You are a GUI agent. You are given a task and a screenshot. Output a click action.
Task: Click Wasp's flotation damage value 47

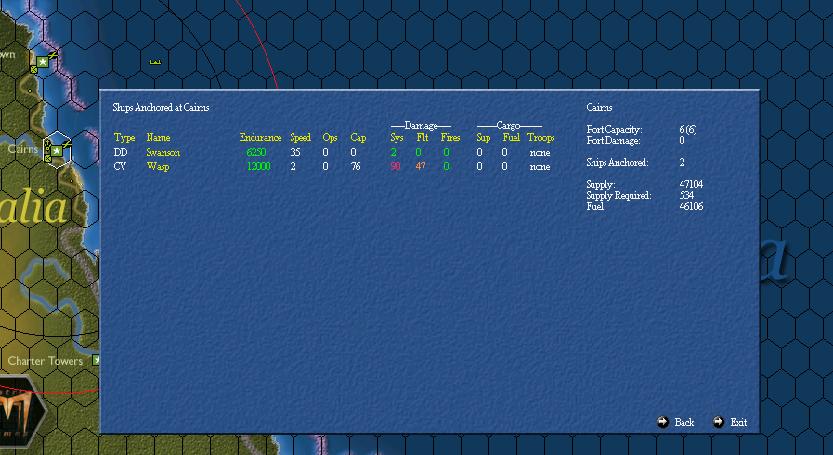[x=420, y=166]
